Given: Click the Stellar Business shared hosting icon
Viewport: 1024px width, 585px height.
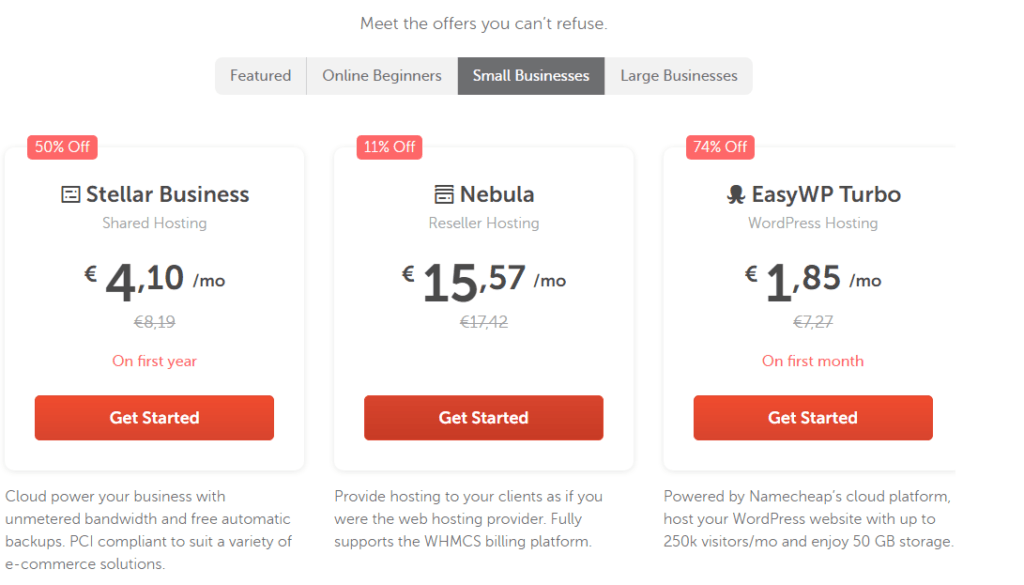Looking at the screenshot, I should (71, 195).
